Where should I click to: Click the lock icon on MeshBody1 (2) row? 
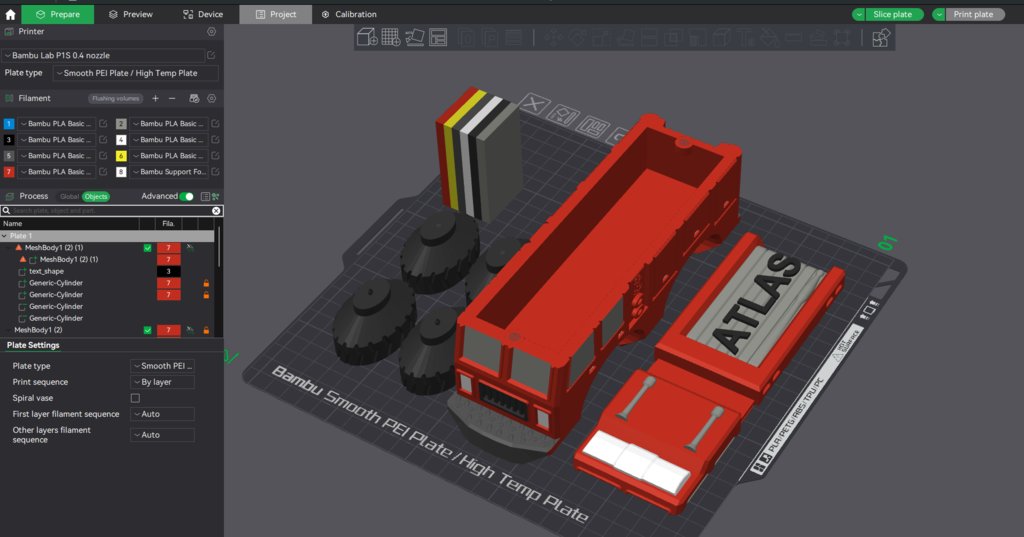click(x=206, y=331)
